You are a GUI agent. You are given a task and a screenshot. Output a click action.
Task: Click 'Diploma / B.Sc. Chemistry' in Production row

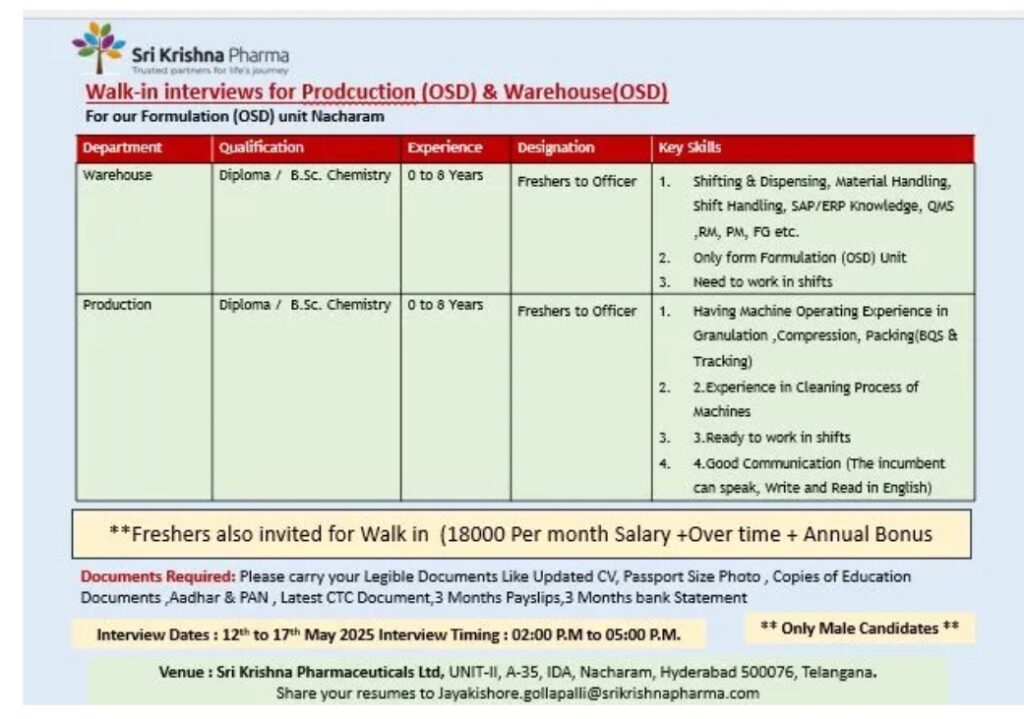point(305,305)
